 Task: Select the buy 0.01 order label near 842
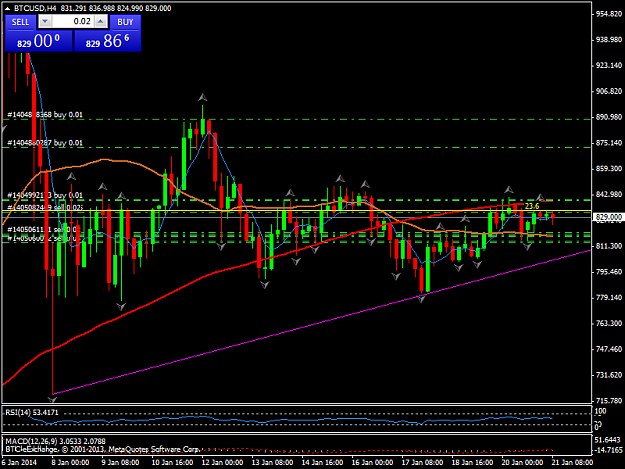coord(45,195)
